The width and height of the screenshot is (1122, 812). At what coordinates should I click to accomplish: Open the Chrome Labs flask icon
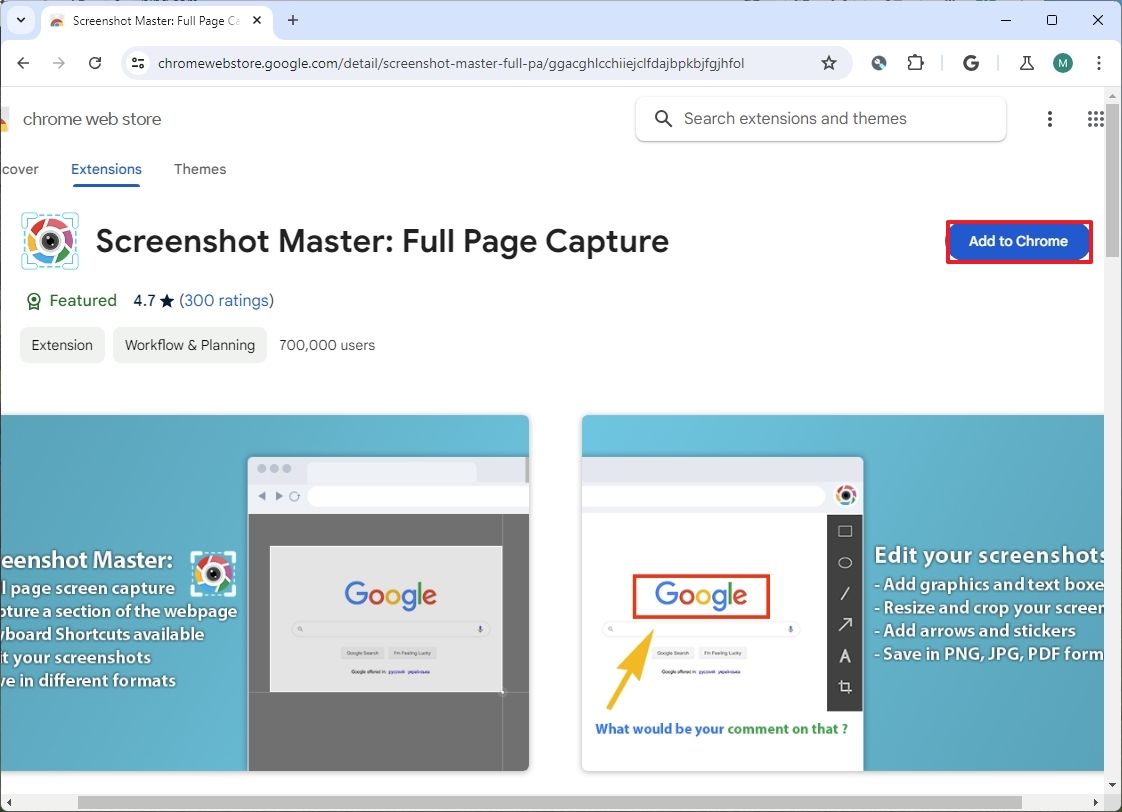(1026, 62)
